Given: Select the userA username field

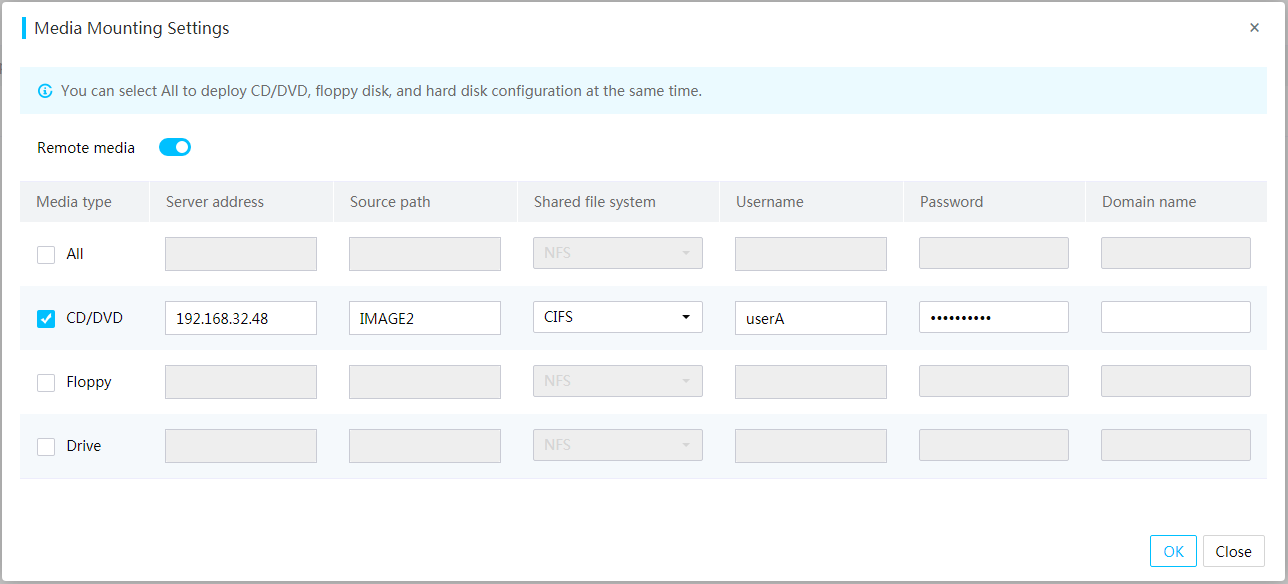Looking at the screenshot, I should tap(811, 318).
